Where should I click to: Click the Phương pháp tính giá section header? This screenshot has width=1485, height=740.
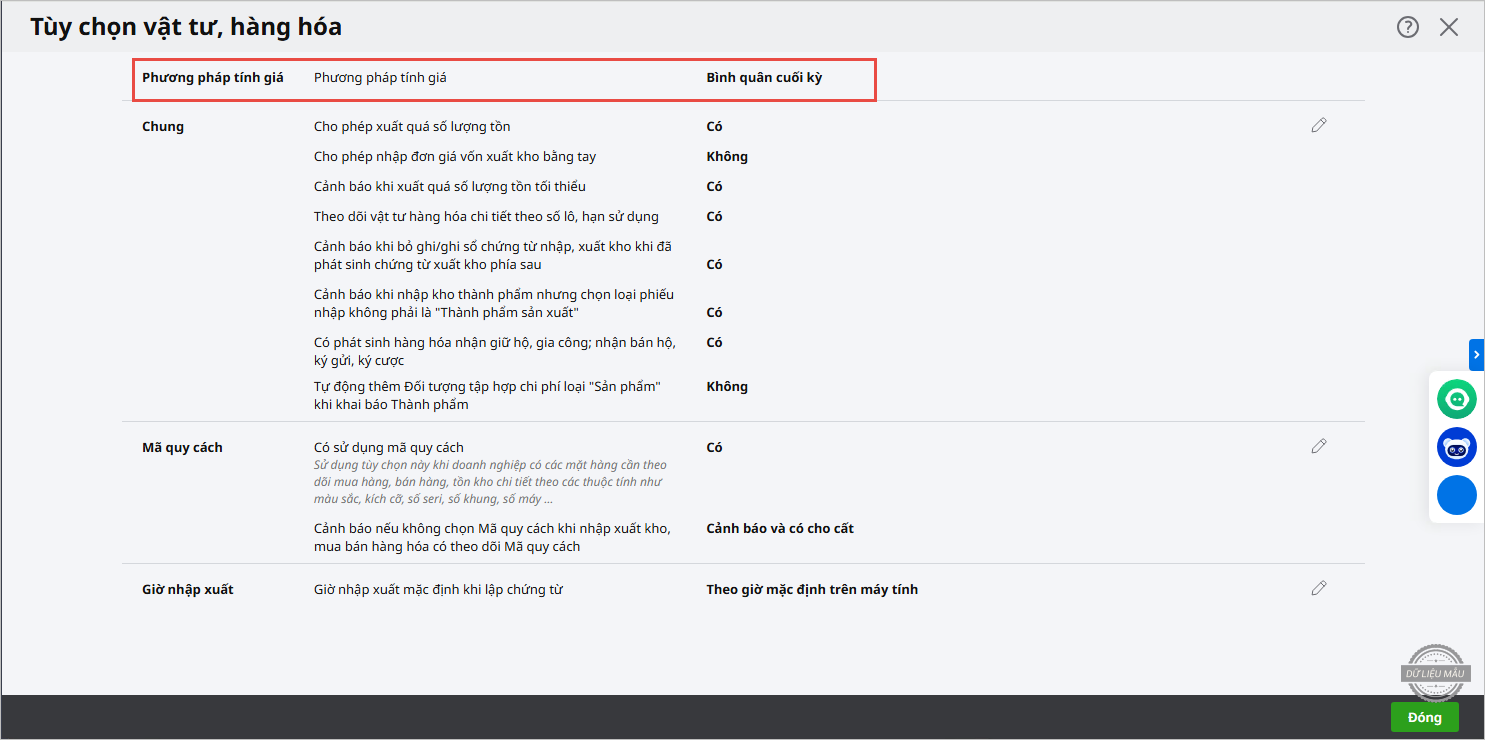(213, 78)
